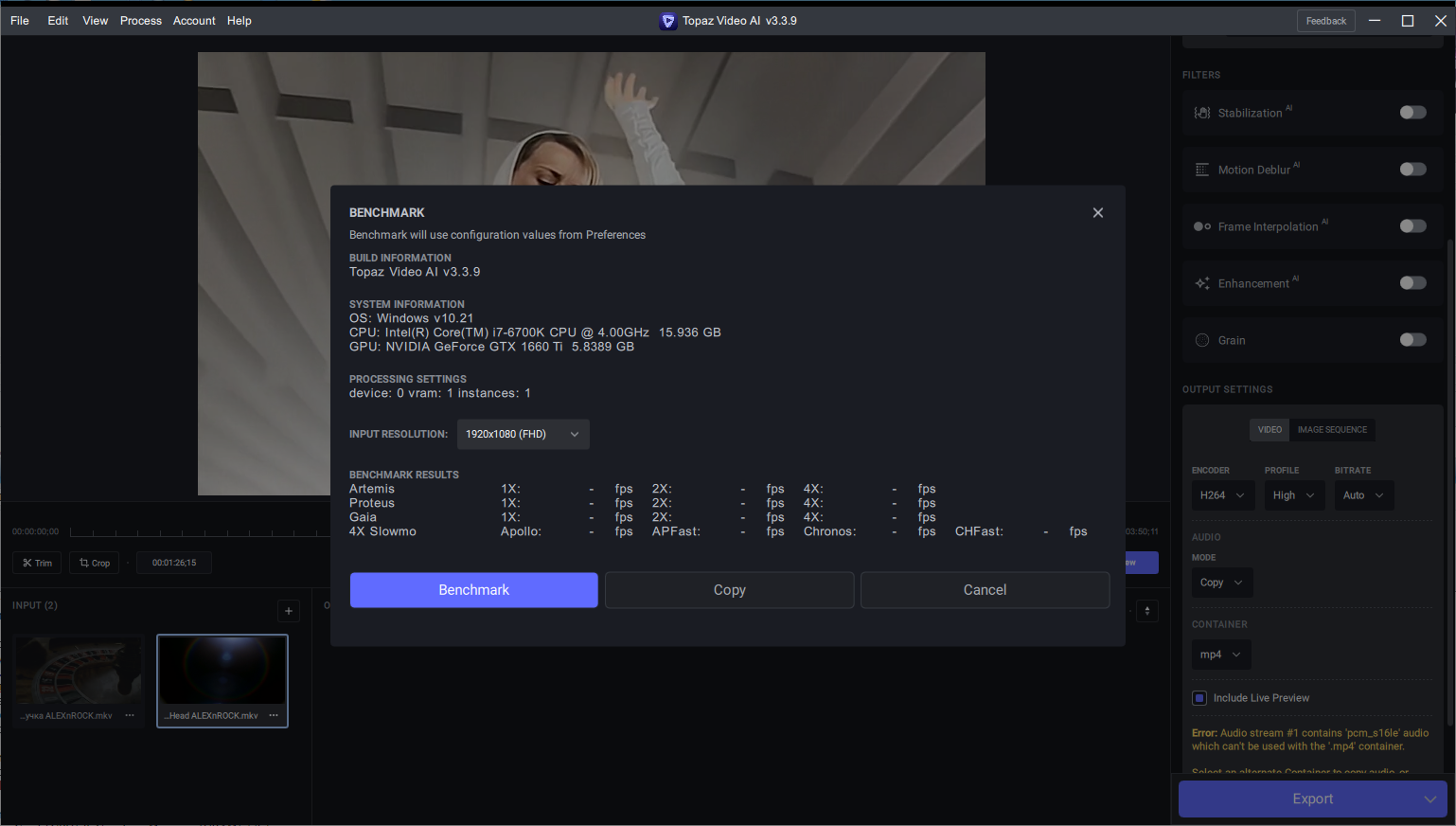The height and width of the screenshot is (826, 1456).
Task: Open the H264 encoder dropdown
Action: (x=1223, y=495)
